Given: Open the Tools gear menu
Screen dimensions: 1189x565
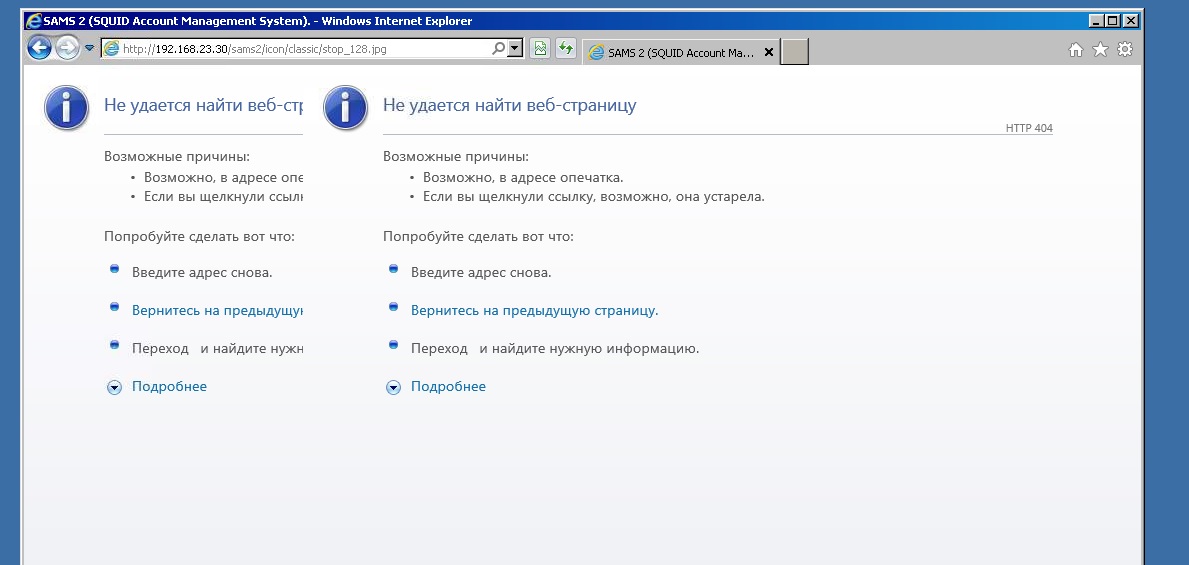Looking at the screenshot, I should point(1125,49).
